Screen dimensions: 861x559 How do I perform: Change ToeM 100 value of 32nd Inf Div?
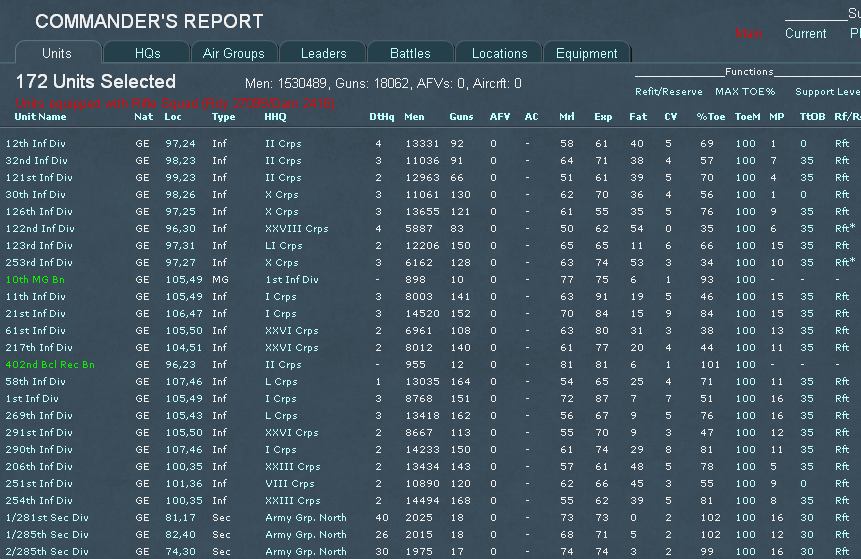tap(746, 160)
